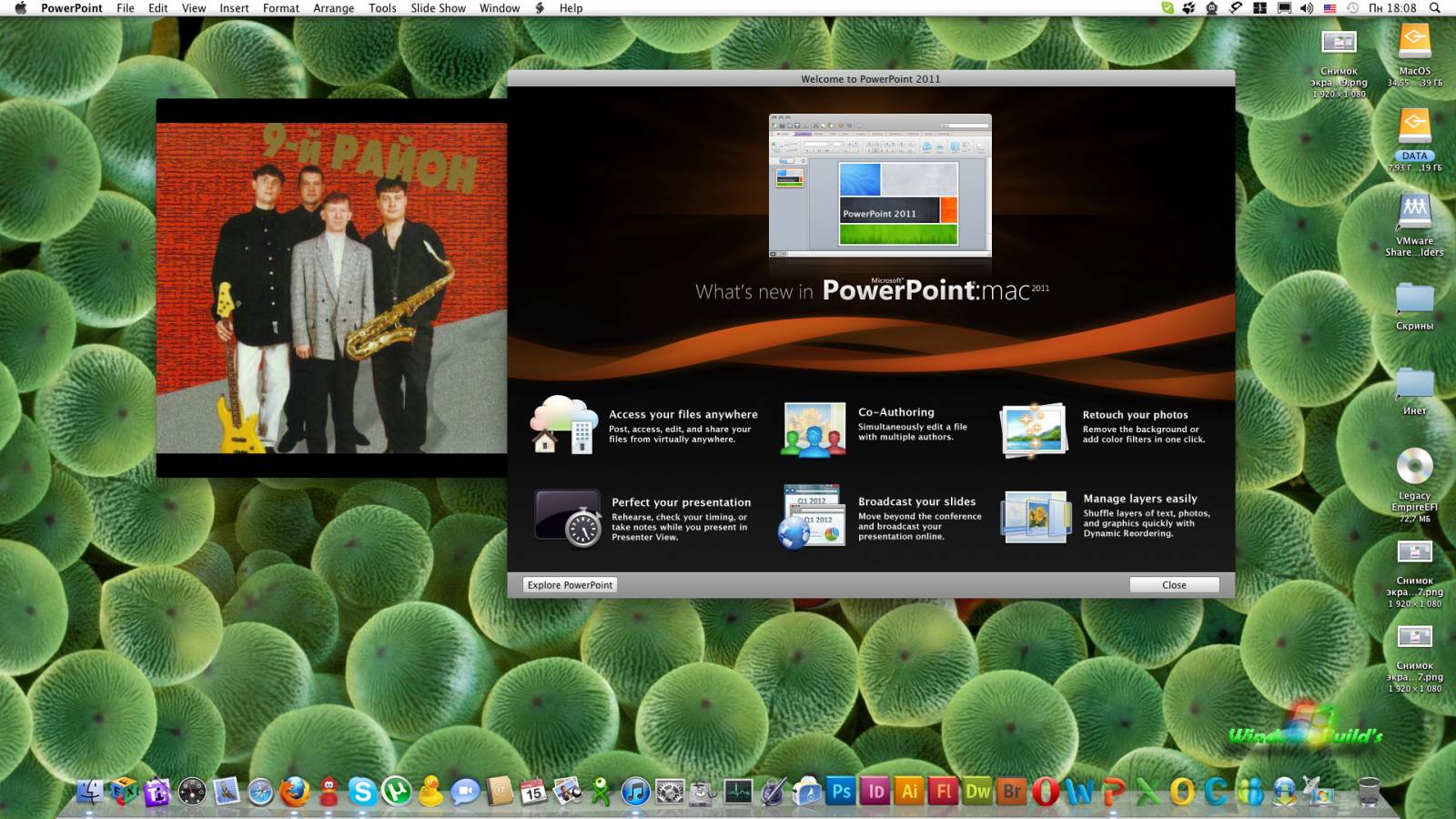Viewport: 1456px width, 819px height.
Task: Open Dashboard from the dock
Action: [192, 792]
